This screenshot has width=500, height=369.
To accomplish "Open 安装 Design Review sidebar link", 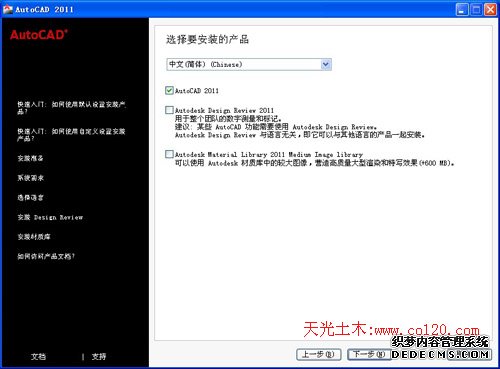I will pos(50,217).
